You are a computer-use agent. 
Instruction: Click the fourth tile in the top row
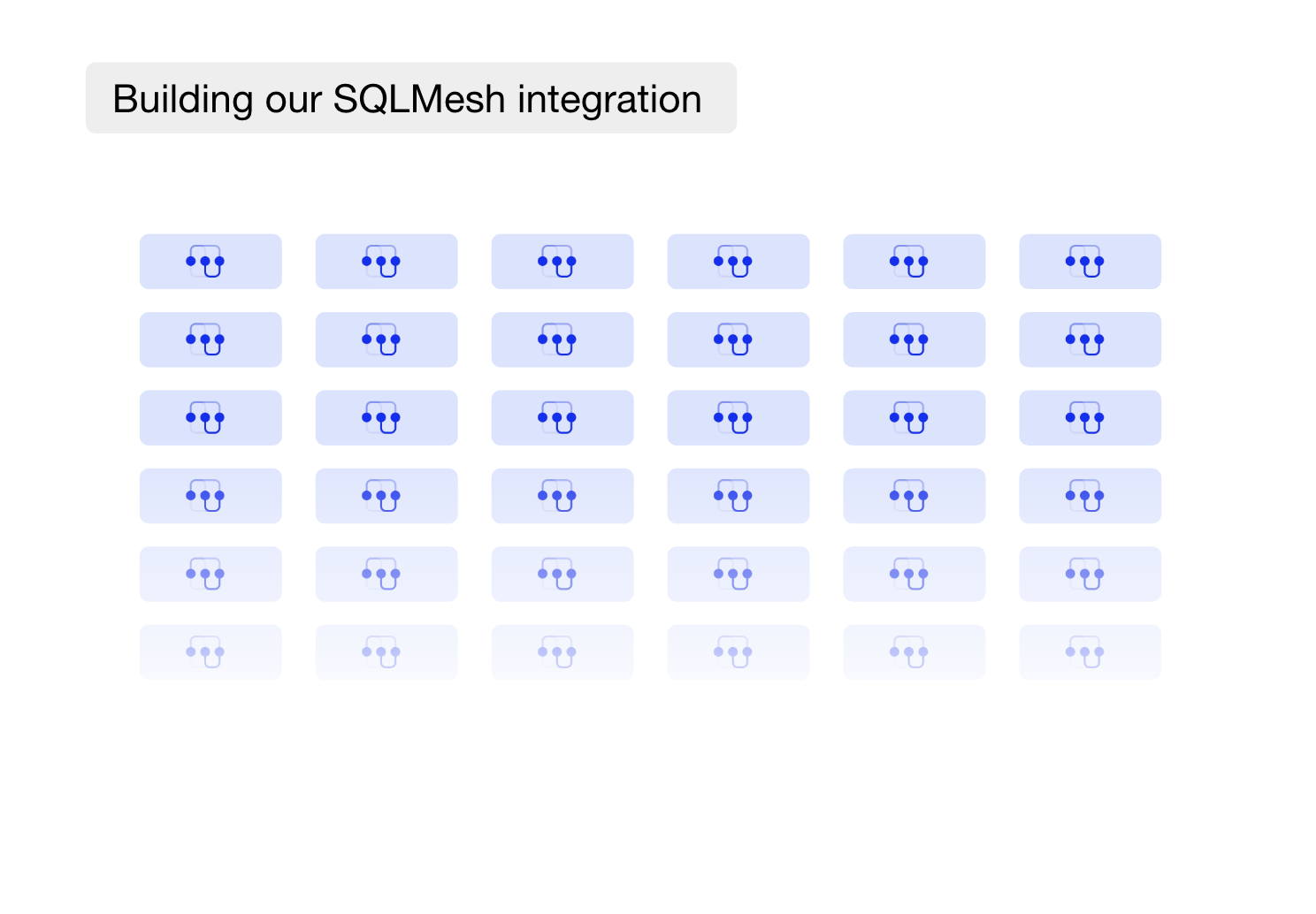(738, 262)
